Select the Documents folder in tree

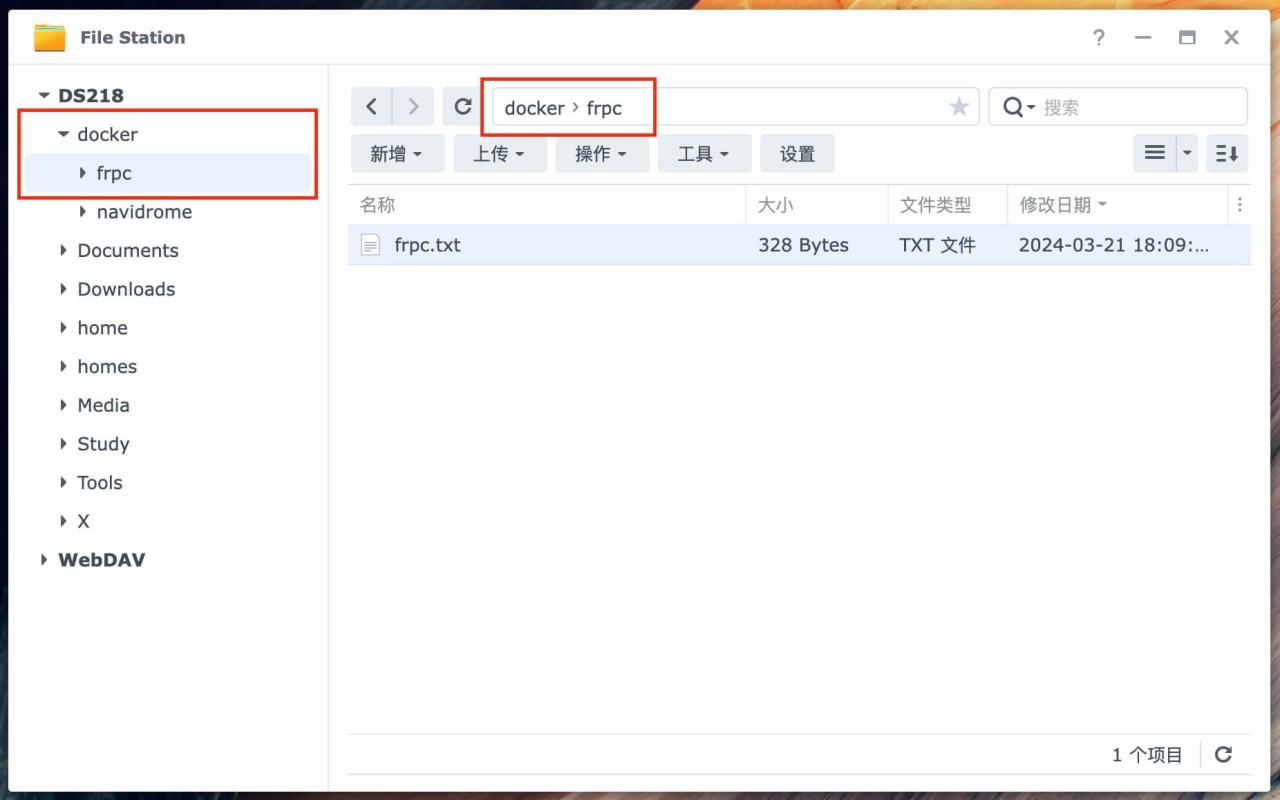pyautogui.click(x=128, y=250)
